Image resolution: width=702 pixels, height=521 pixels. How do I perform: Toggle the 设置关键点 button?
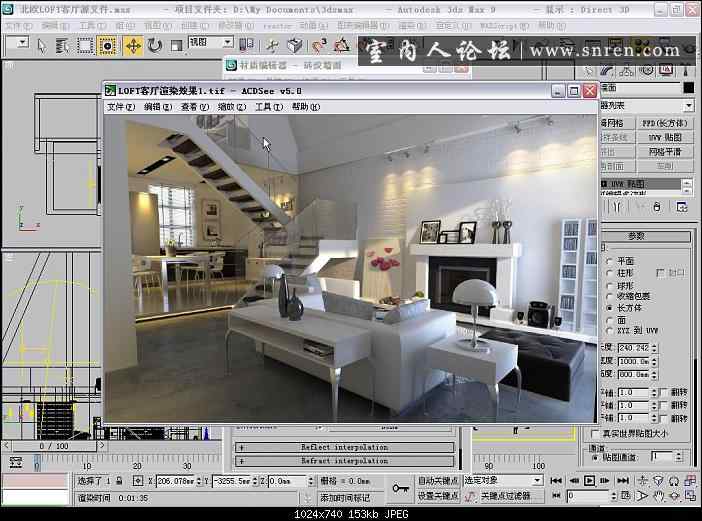coord(438,496)
